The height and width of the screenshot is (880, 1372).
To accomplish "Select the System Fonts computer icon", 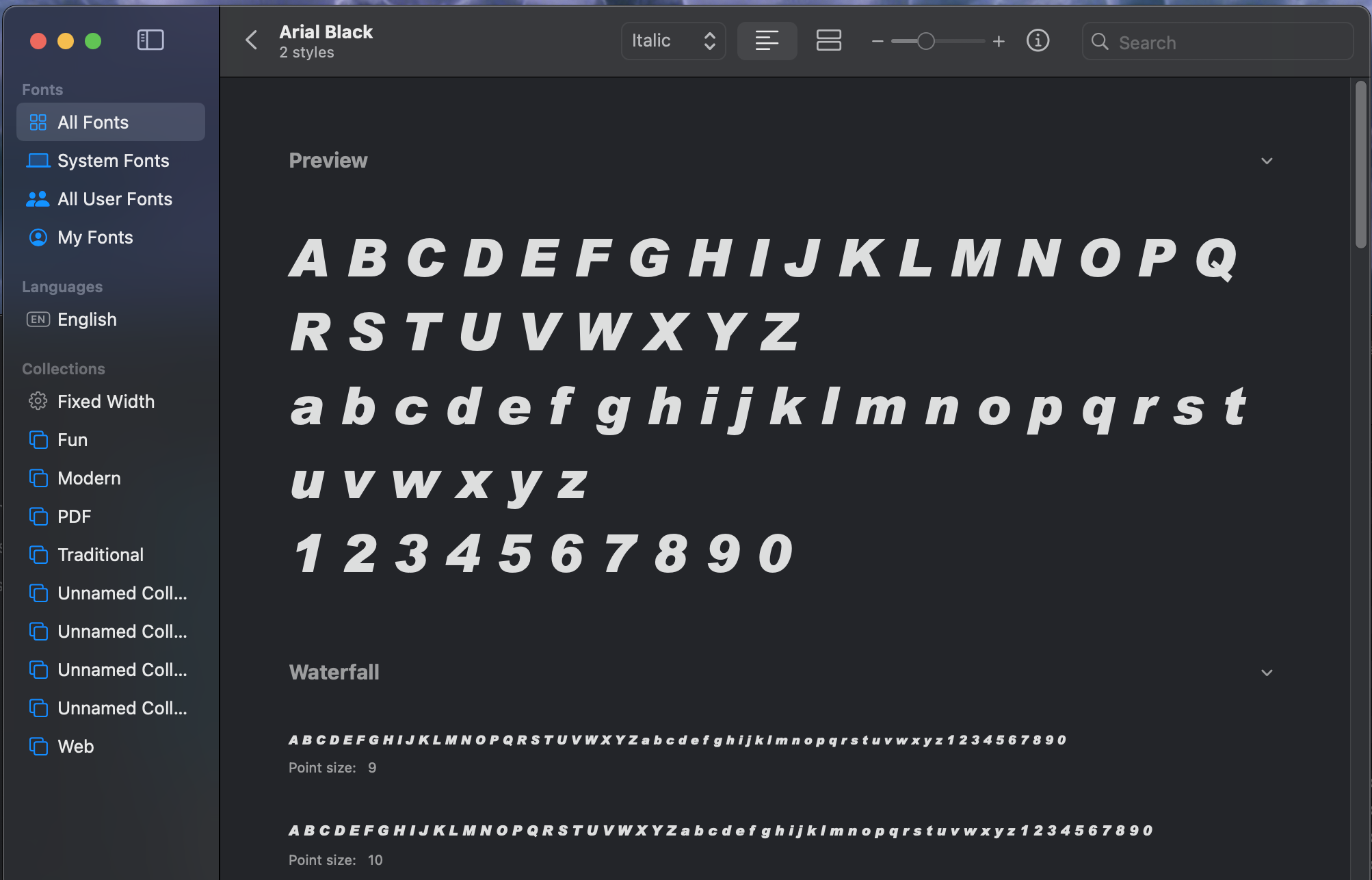I will [x=38, y=160].
